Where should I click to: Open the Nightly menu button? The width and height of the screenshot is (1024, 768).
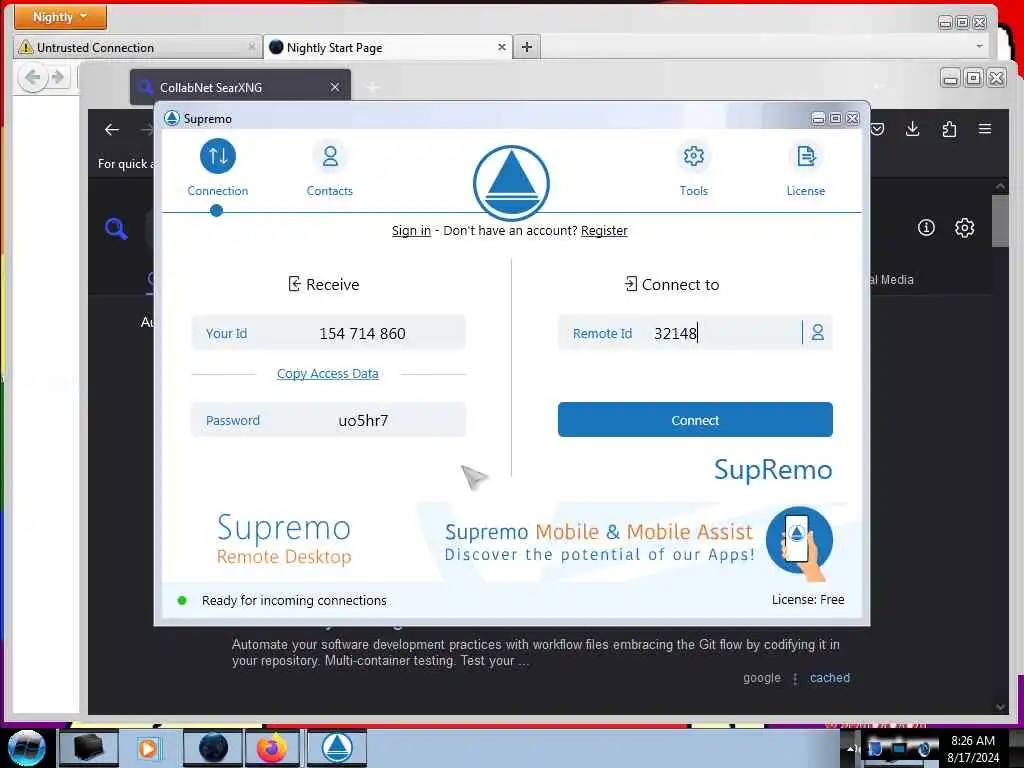(60, 17)
